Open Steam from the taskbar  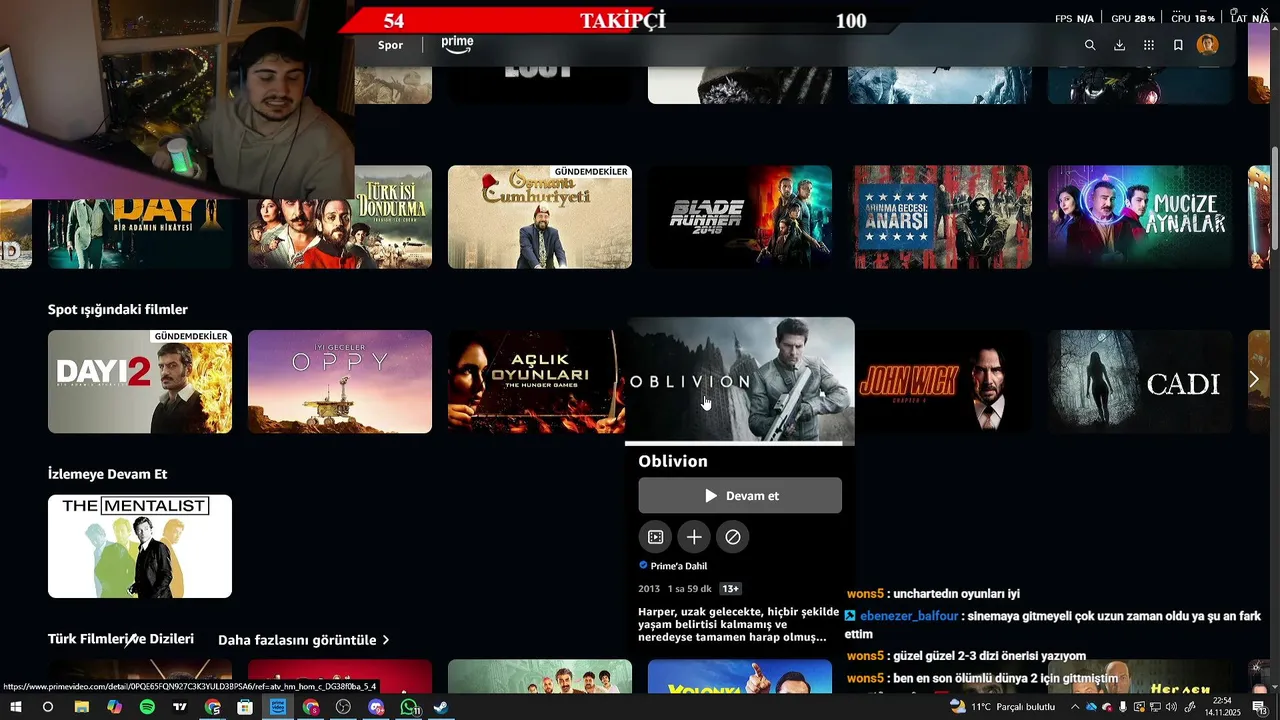click(x=441, y=707)
